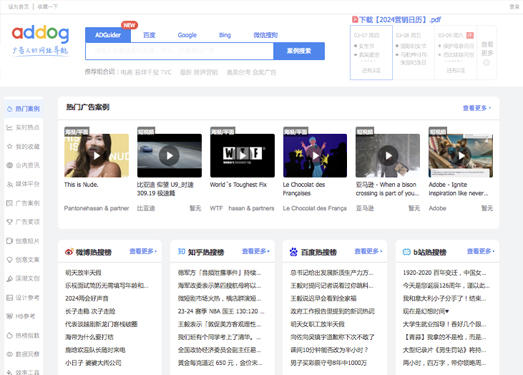Select the Google search tab

click(x=187, y=35)
